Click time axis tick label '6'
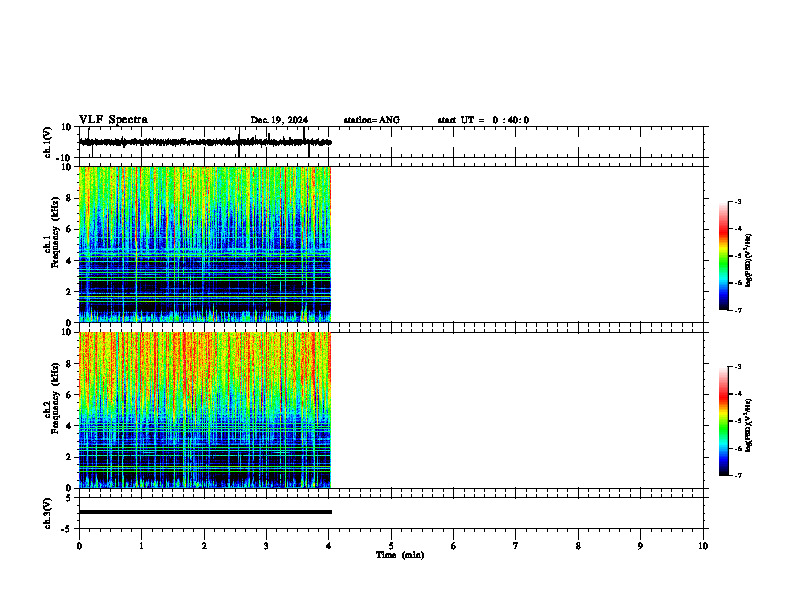 tap(453, 546)
